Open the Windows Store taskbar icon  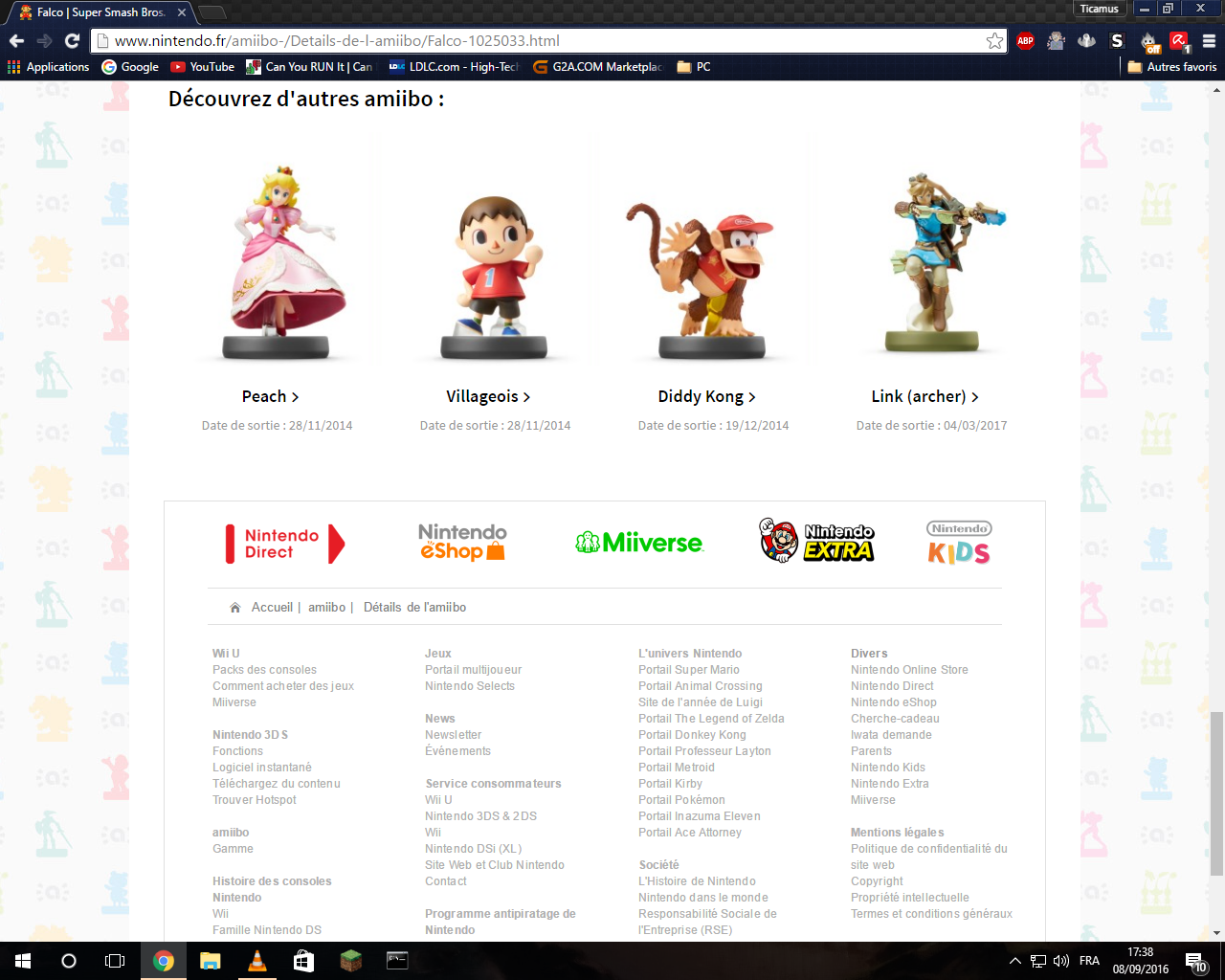303,961
